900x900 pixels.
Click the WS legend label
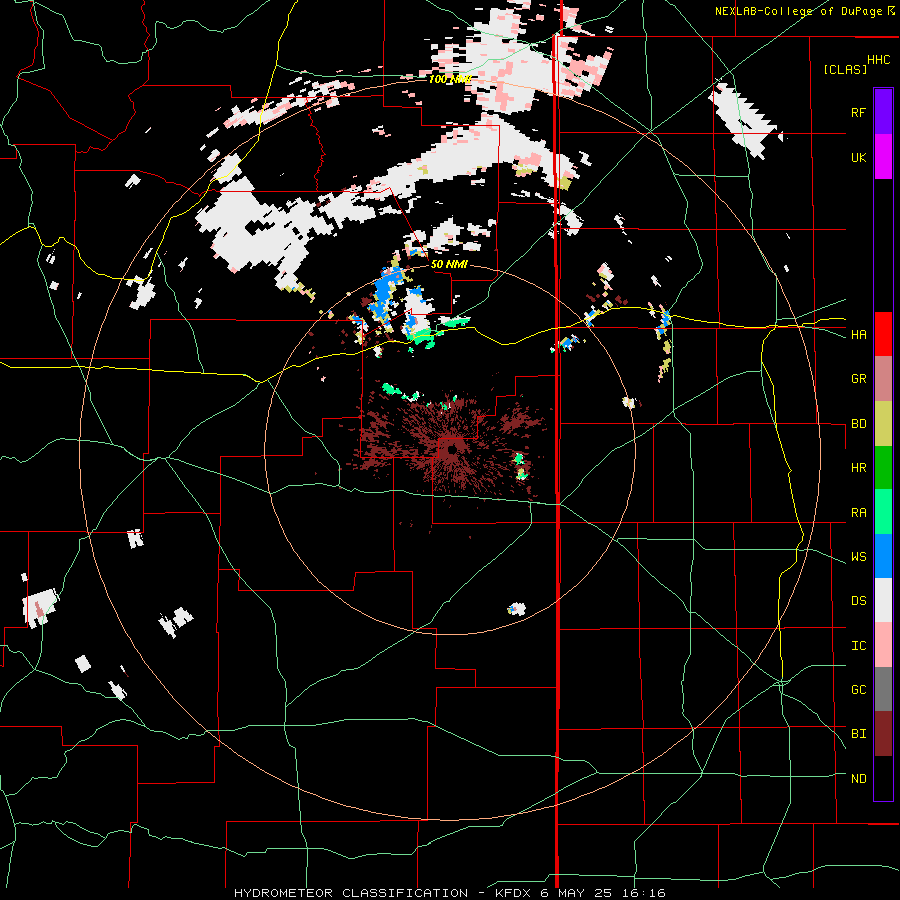tap(859, 557)
